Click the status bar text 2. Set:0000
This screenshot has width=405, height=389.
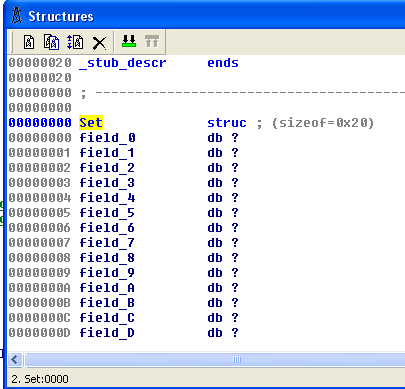click(x=40, y=379)
